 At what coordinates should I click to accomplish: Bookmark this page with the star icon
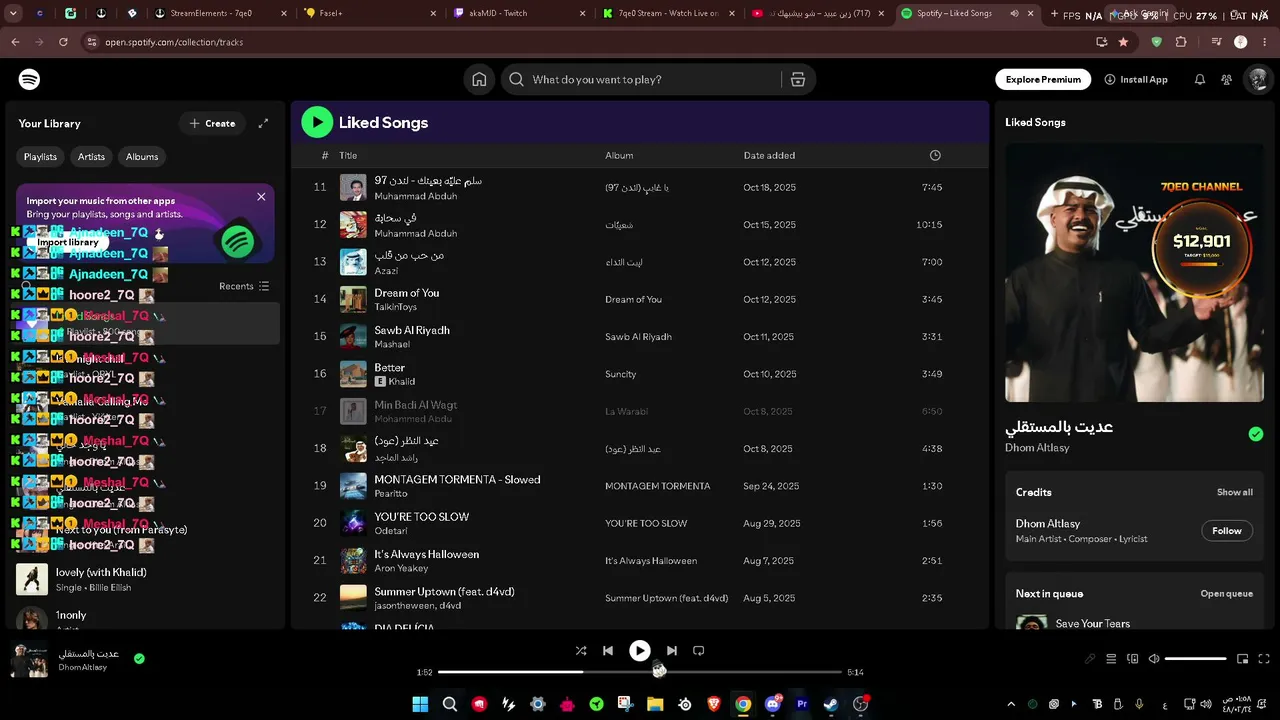point(1124,42)
